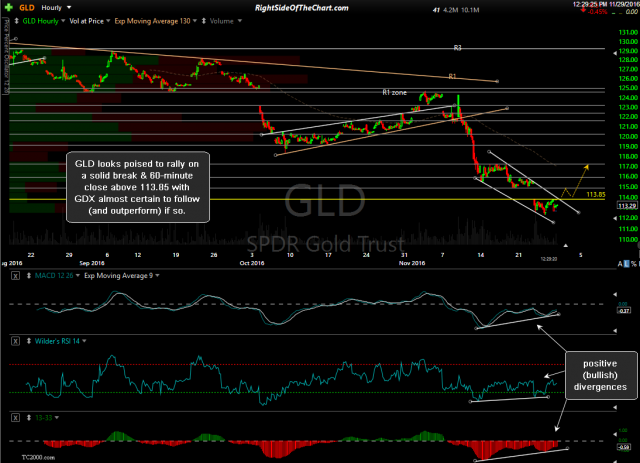Click the GLD rally annotation note box

[138, 187]
